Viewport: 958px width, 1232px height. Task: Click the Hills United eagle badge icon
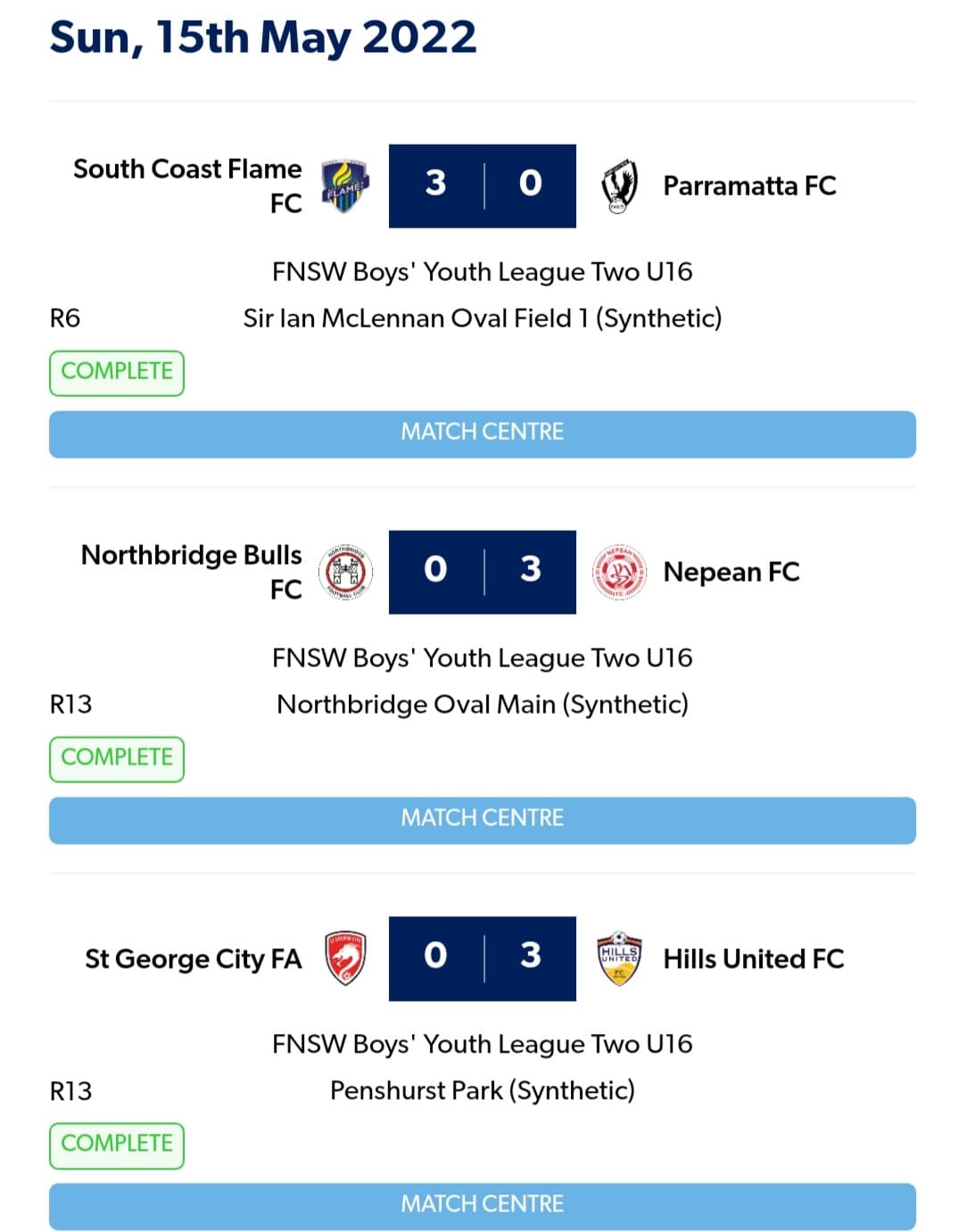coord(621,958)
